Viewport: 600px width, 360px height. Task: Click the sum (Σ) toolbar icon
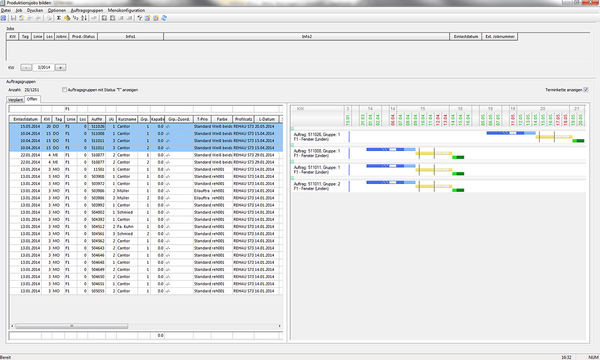(59, 18)
